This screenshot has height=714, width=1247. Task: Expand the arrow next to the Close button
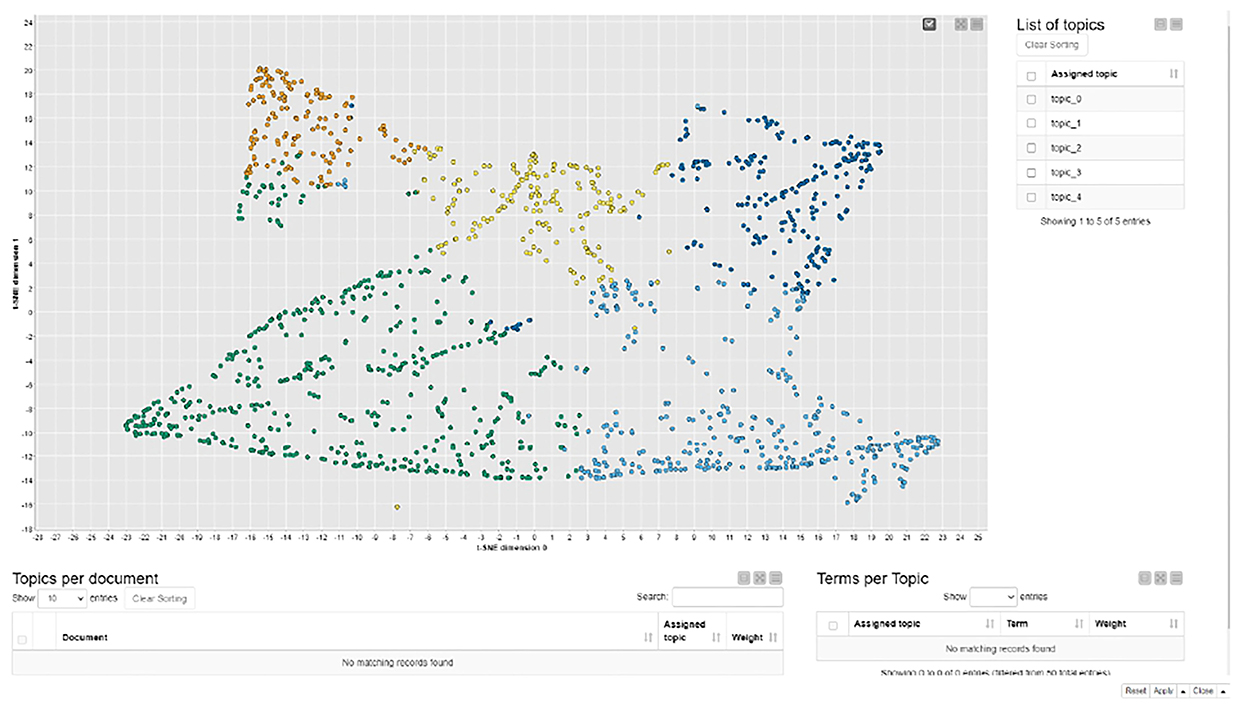point(1223,691)
